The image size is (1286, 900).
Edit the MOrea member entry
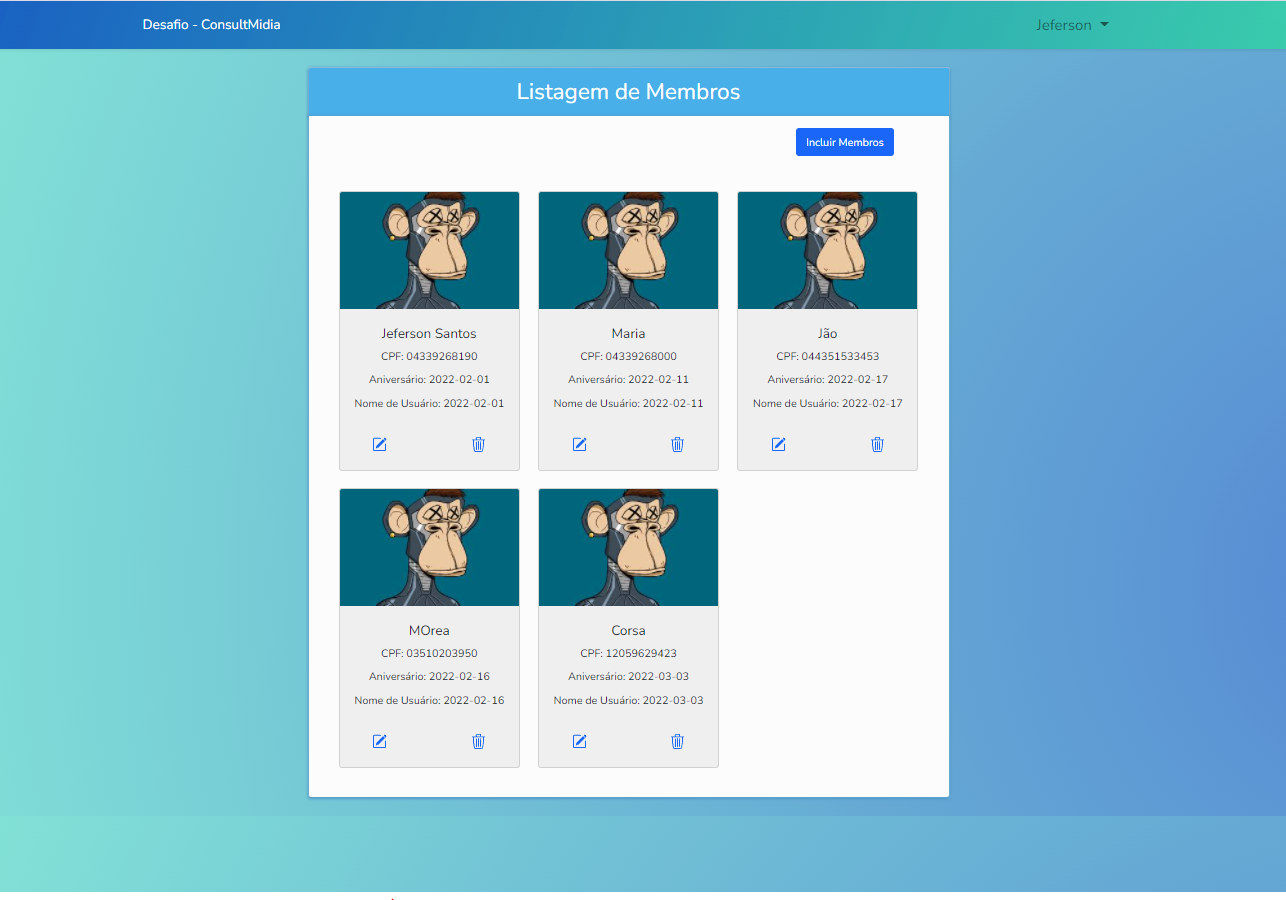coord(379,741)
